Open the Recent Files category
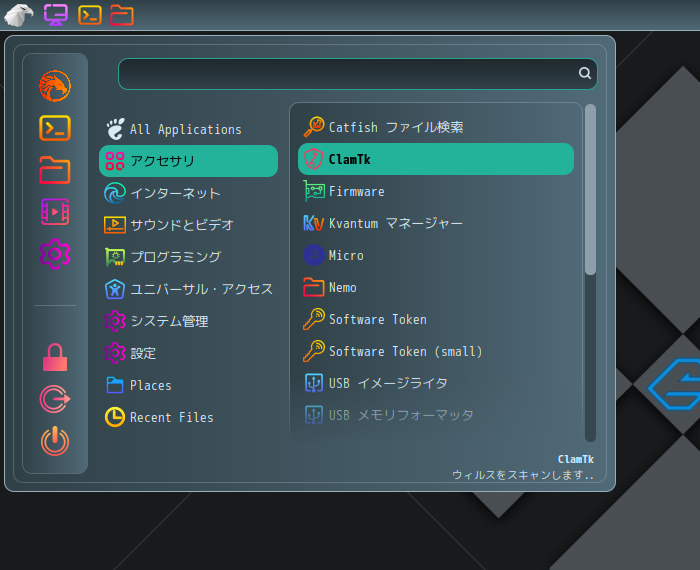This screenshot has height=570, width=700. point(188,417)
